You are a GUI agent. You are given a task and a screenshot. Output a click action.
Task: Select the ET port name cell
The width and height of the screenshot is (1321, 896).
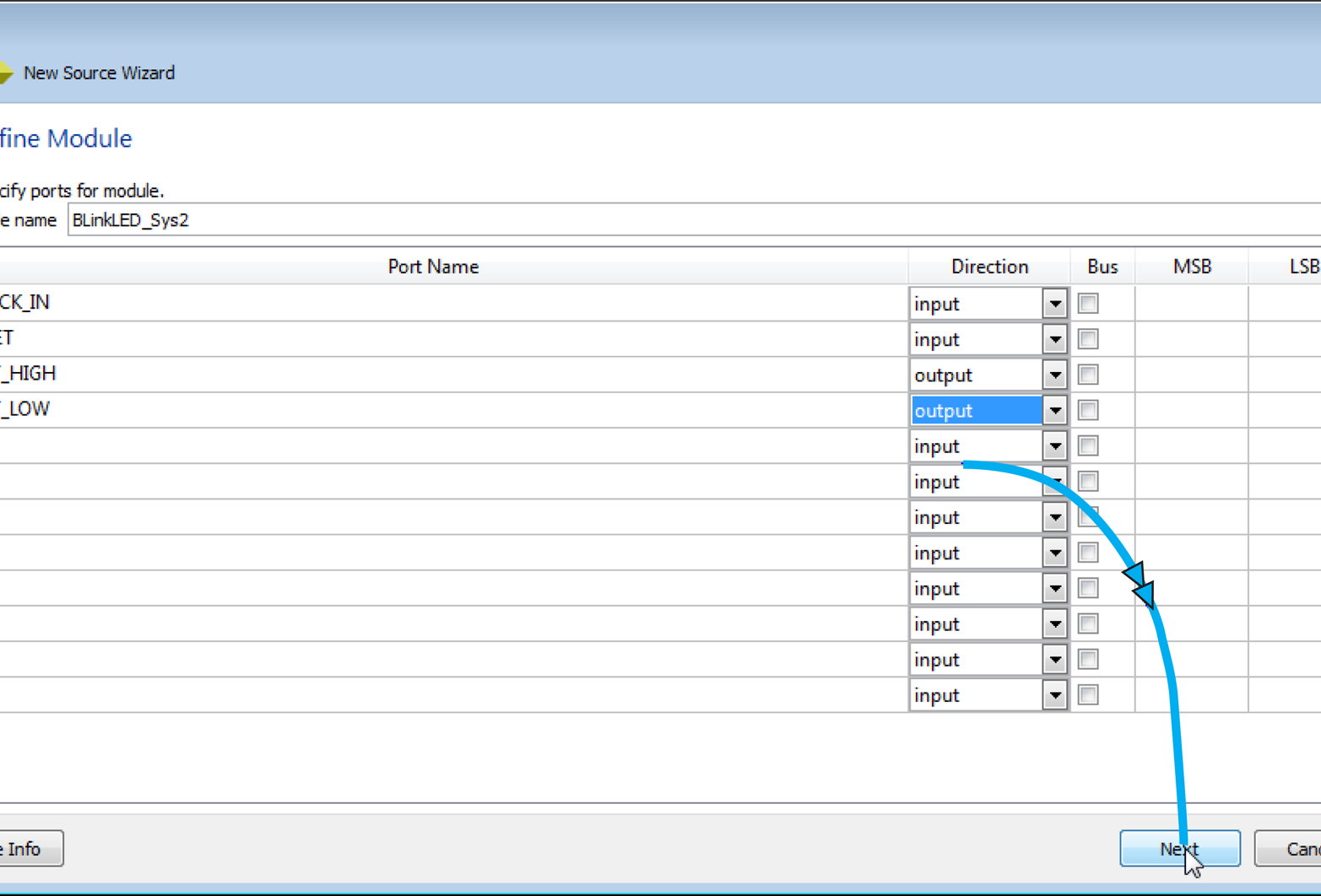click(453, 338)
